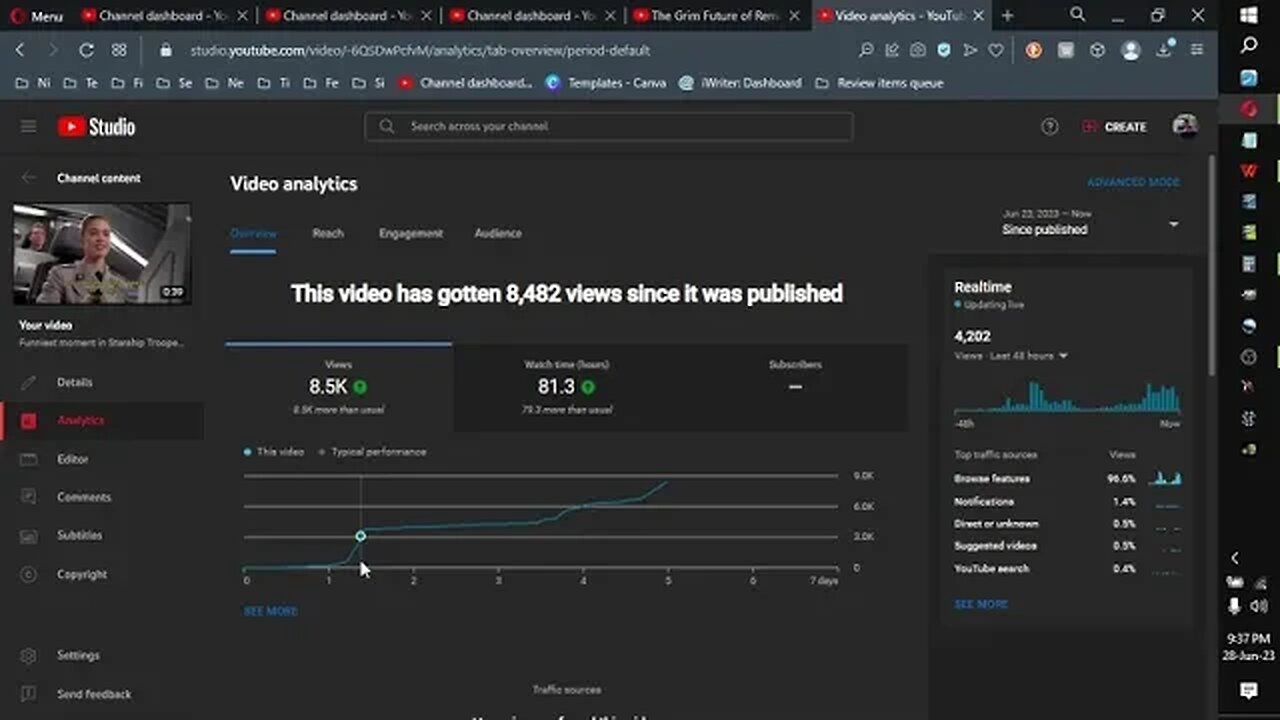Switch to the Engagement tab
This screenshot has height=720, width=1280.
[410, 233]
